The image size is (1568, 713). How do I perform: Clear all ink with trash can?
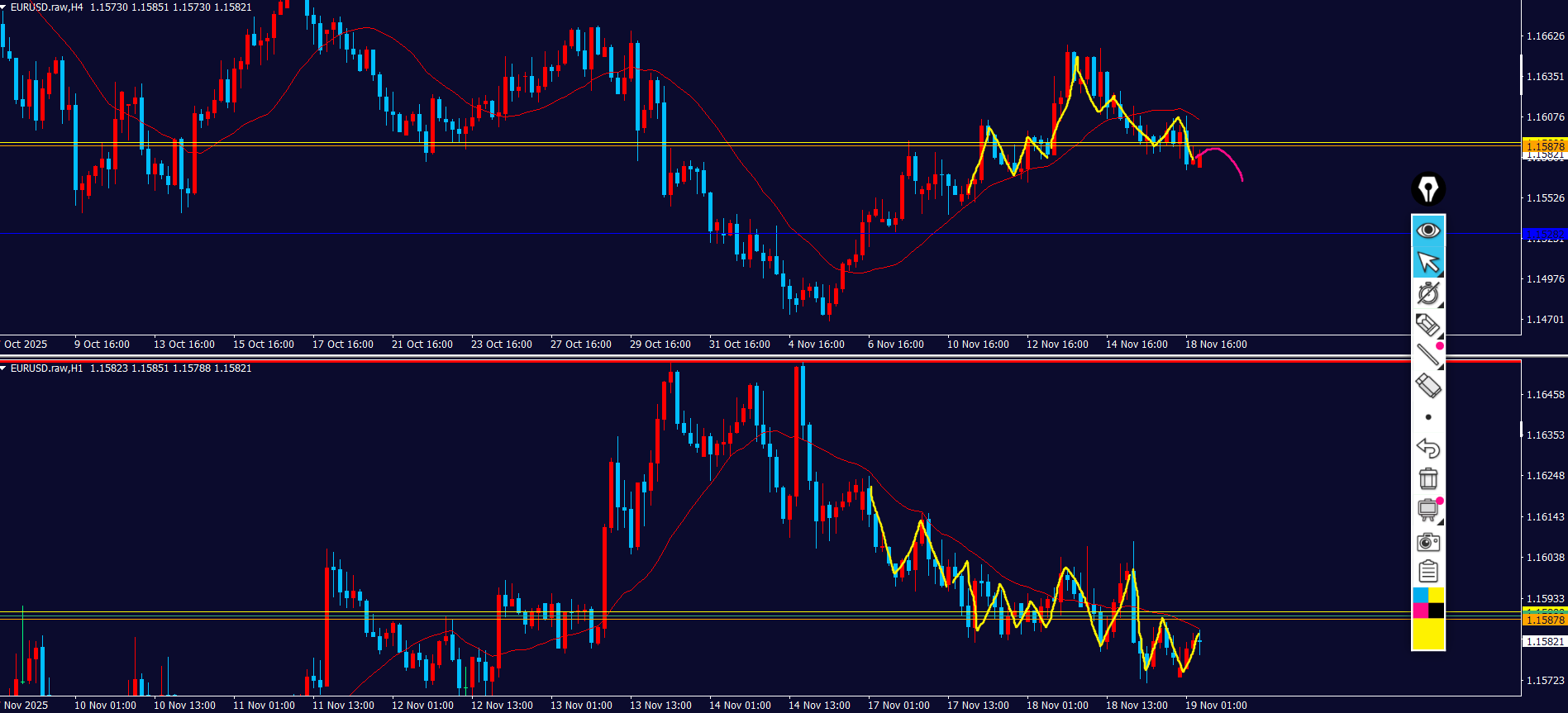[1427, 478]
